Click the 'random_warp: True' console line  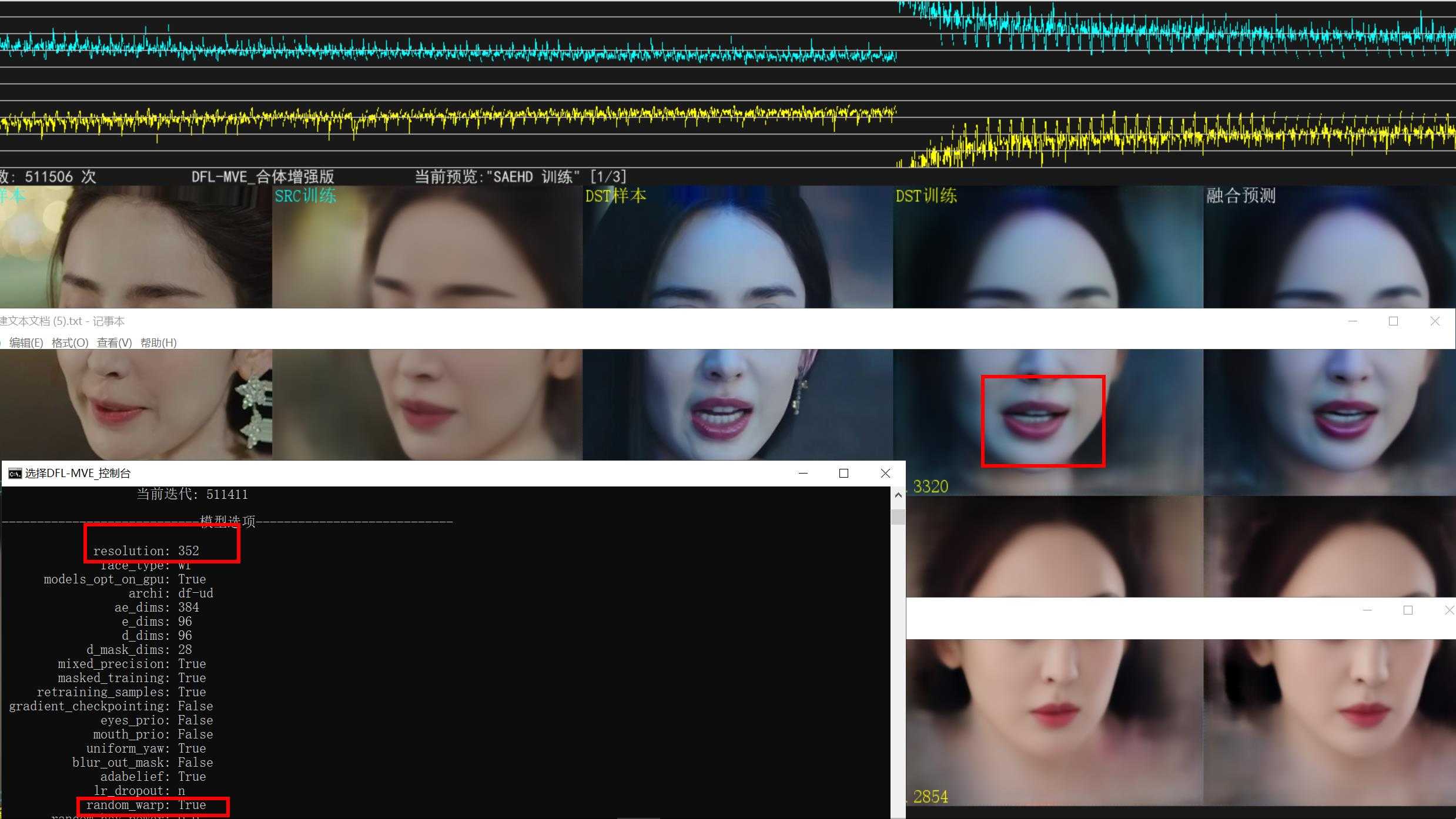(146, 805)
